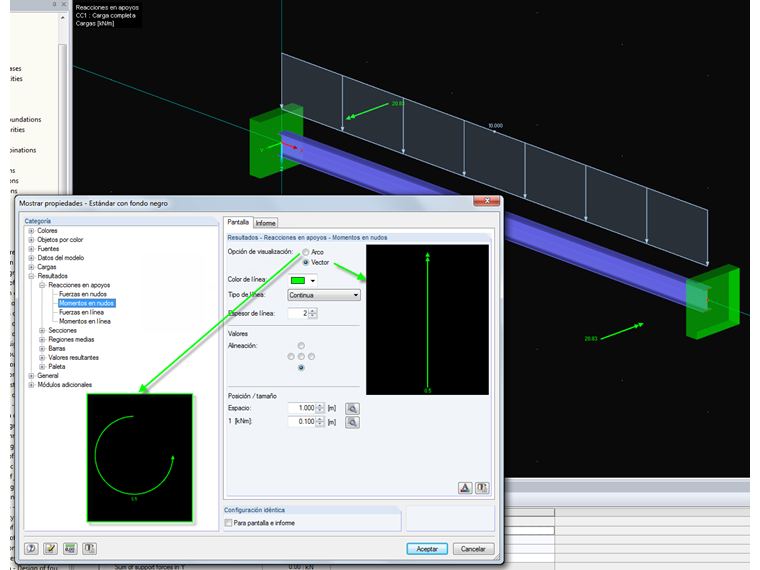Click the navigator panel pin icon
Screen dimensions: 760x570
click(54, 4)
